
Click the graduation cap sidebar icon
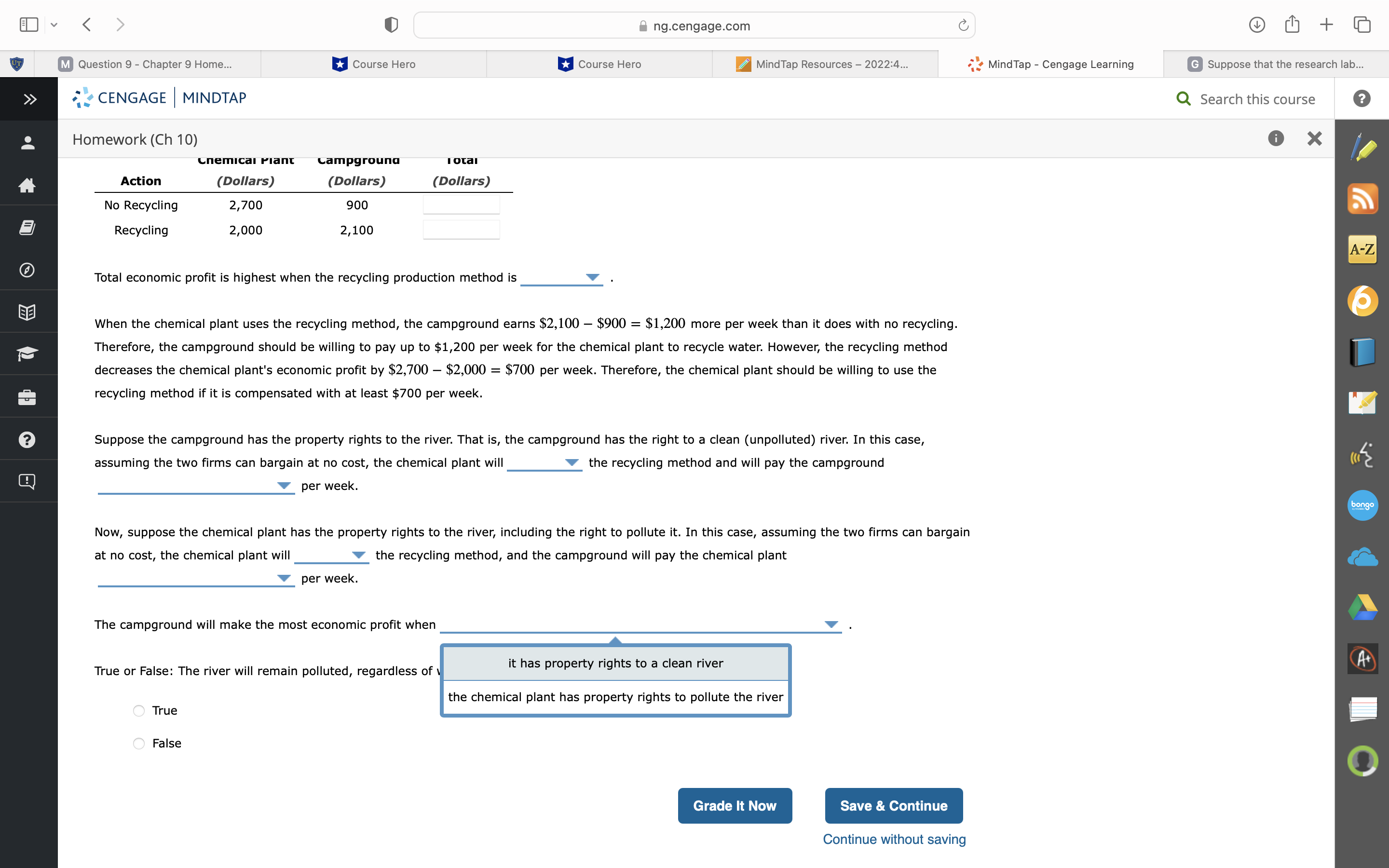click(27, 353)
